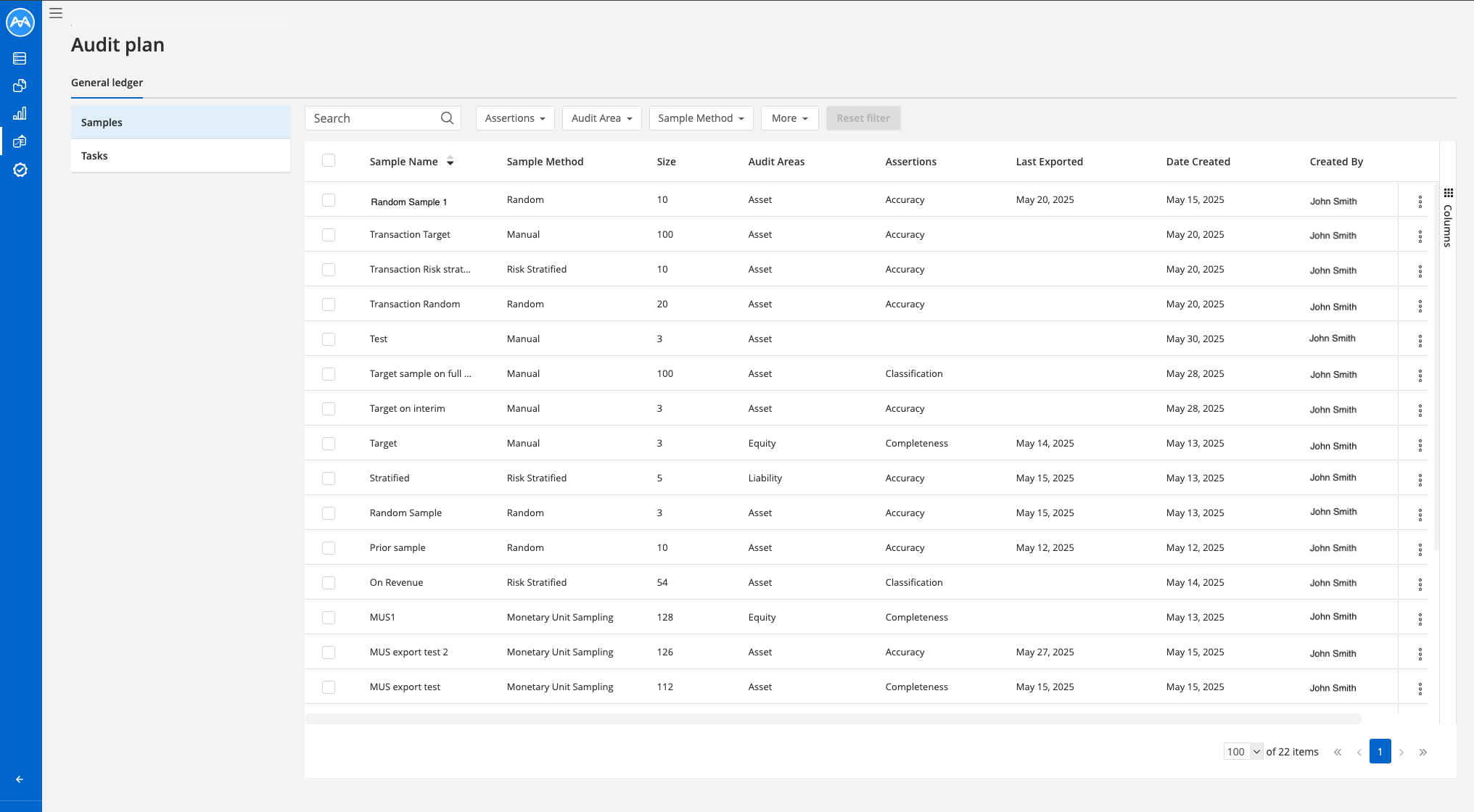The width and height of the screenshot is (1474, 812).
Task: Select the General ledger tab
Action: click(x=107, y=82)
